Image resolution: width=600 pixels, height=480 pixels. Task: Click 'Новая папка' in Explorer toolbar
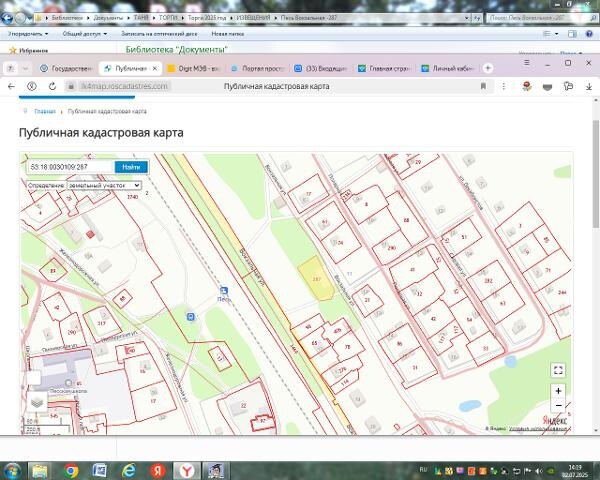[228, 34]
